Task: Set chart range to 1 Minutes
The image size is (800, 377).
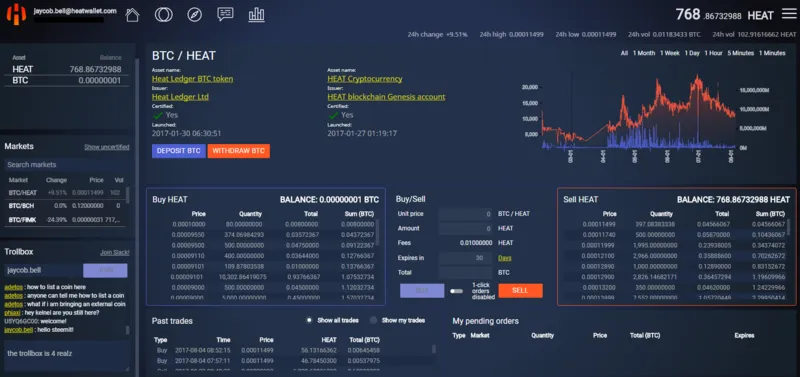Action: pyautogui.click(x=772, y=53)
